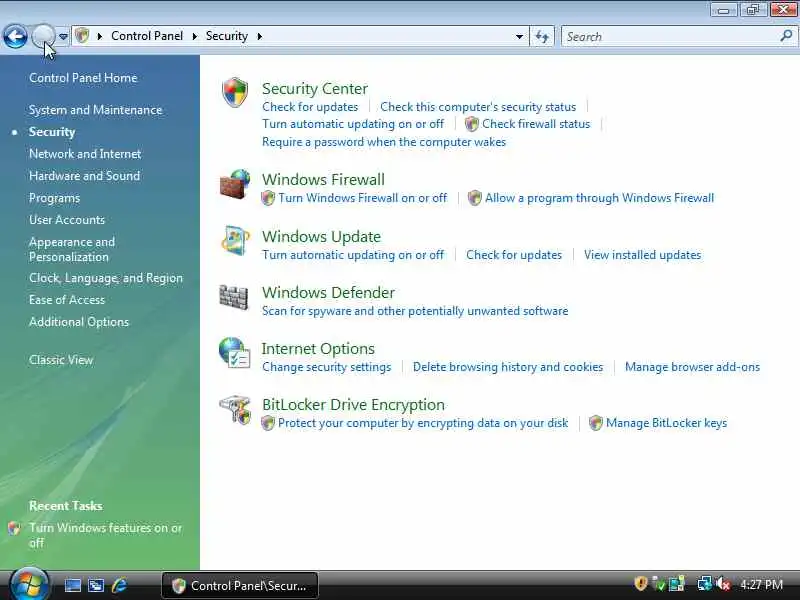Click the Forward navigation button
This screenshot has height=600, width=800.
[43, 36]
